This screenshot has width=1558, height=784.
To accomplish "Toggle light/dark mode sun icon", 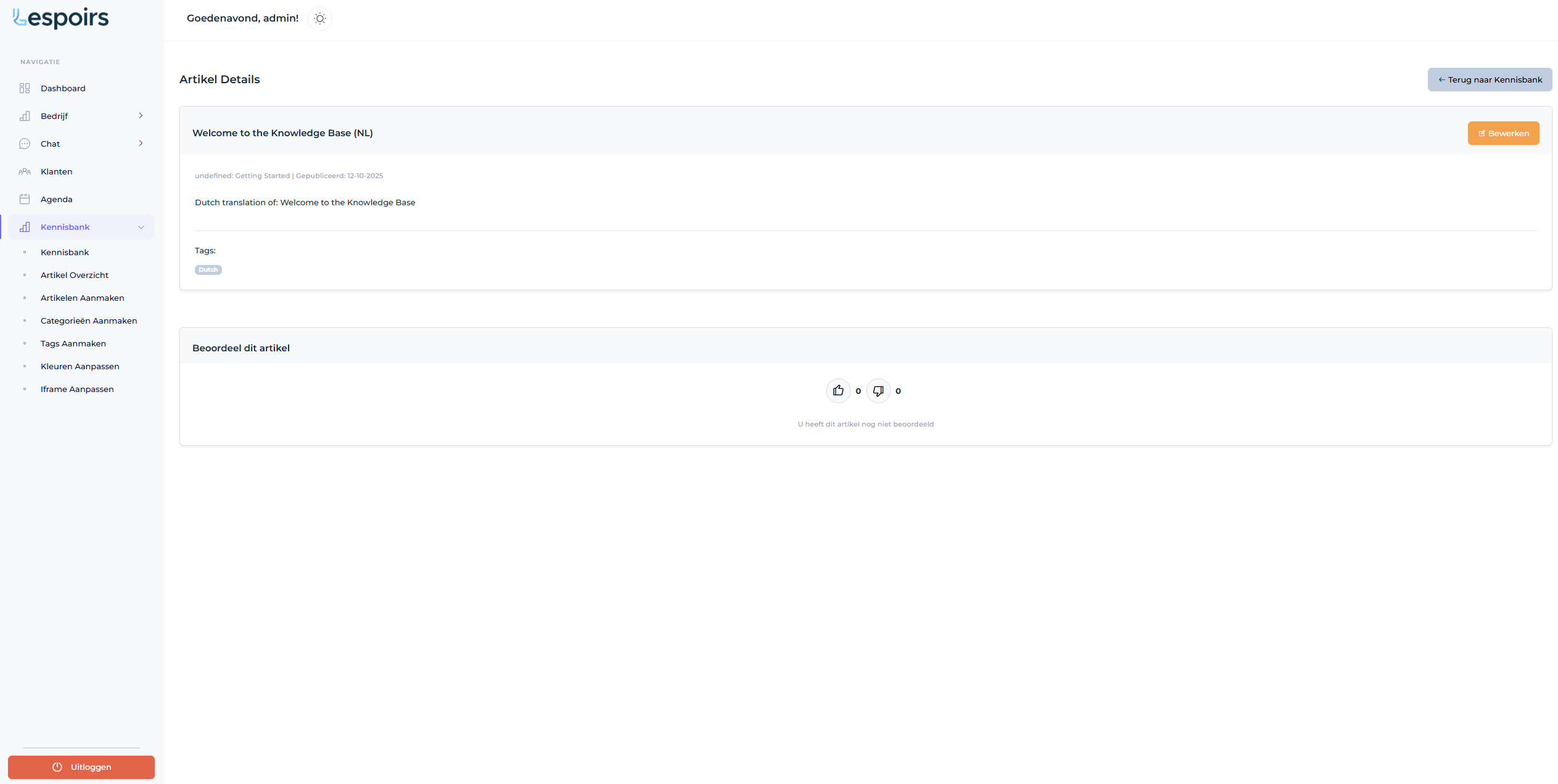I will 319,18.
